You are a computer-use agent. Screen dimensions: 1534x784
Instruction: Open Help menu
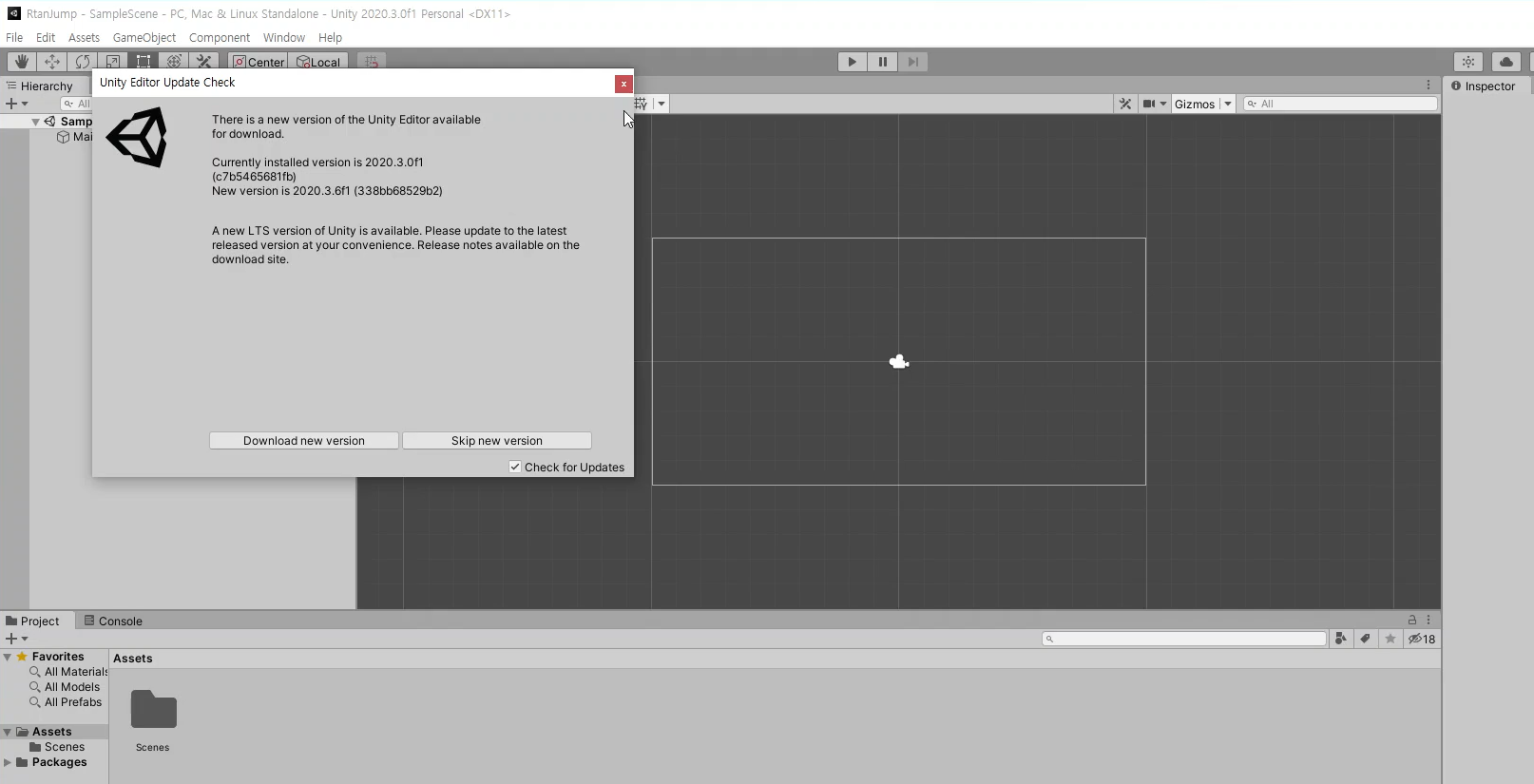330,38
